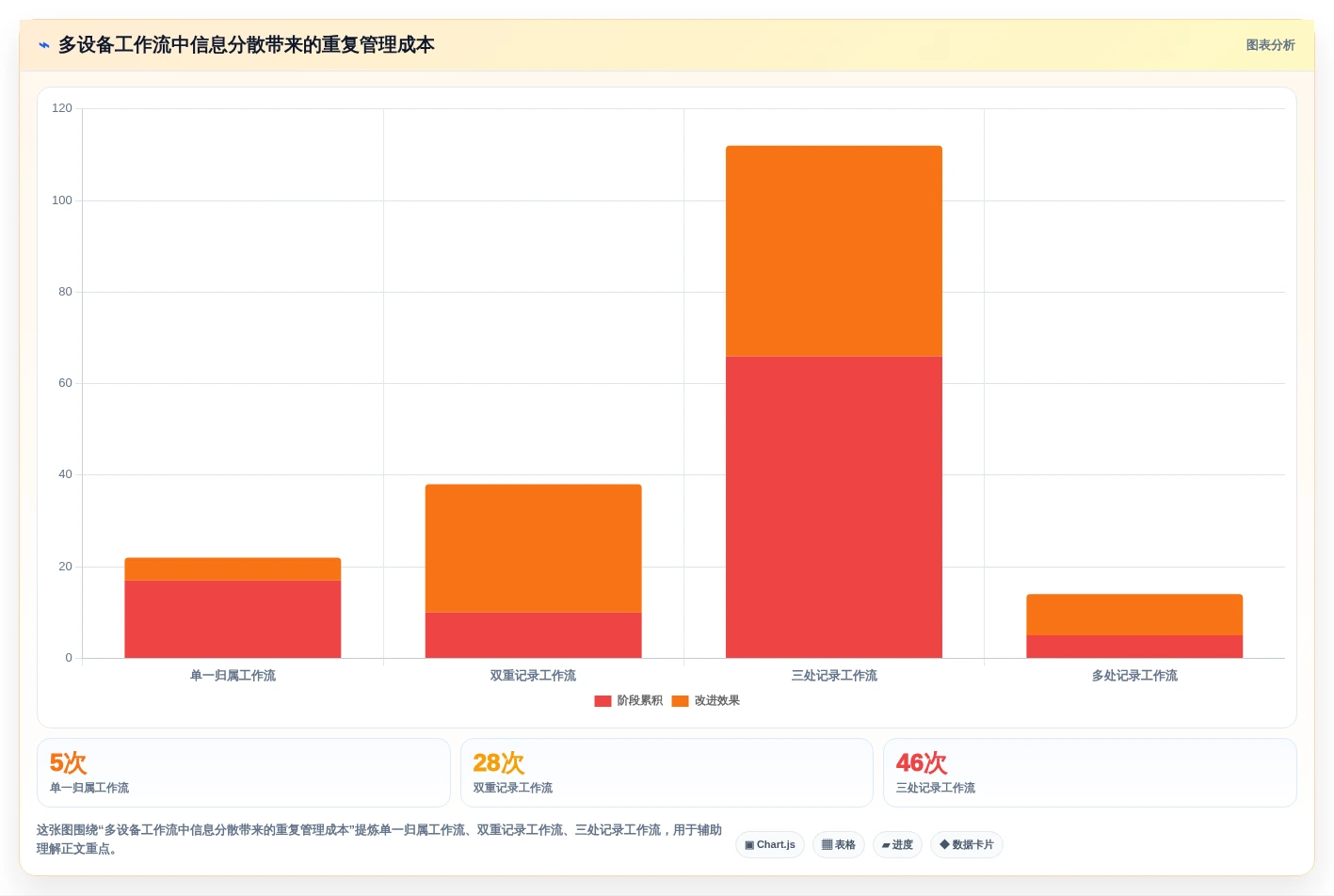Screen dimensions: 1334x896
Task: Toggle the 改进效果 legend item
Action: coord(705,700)
